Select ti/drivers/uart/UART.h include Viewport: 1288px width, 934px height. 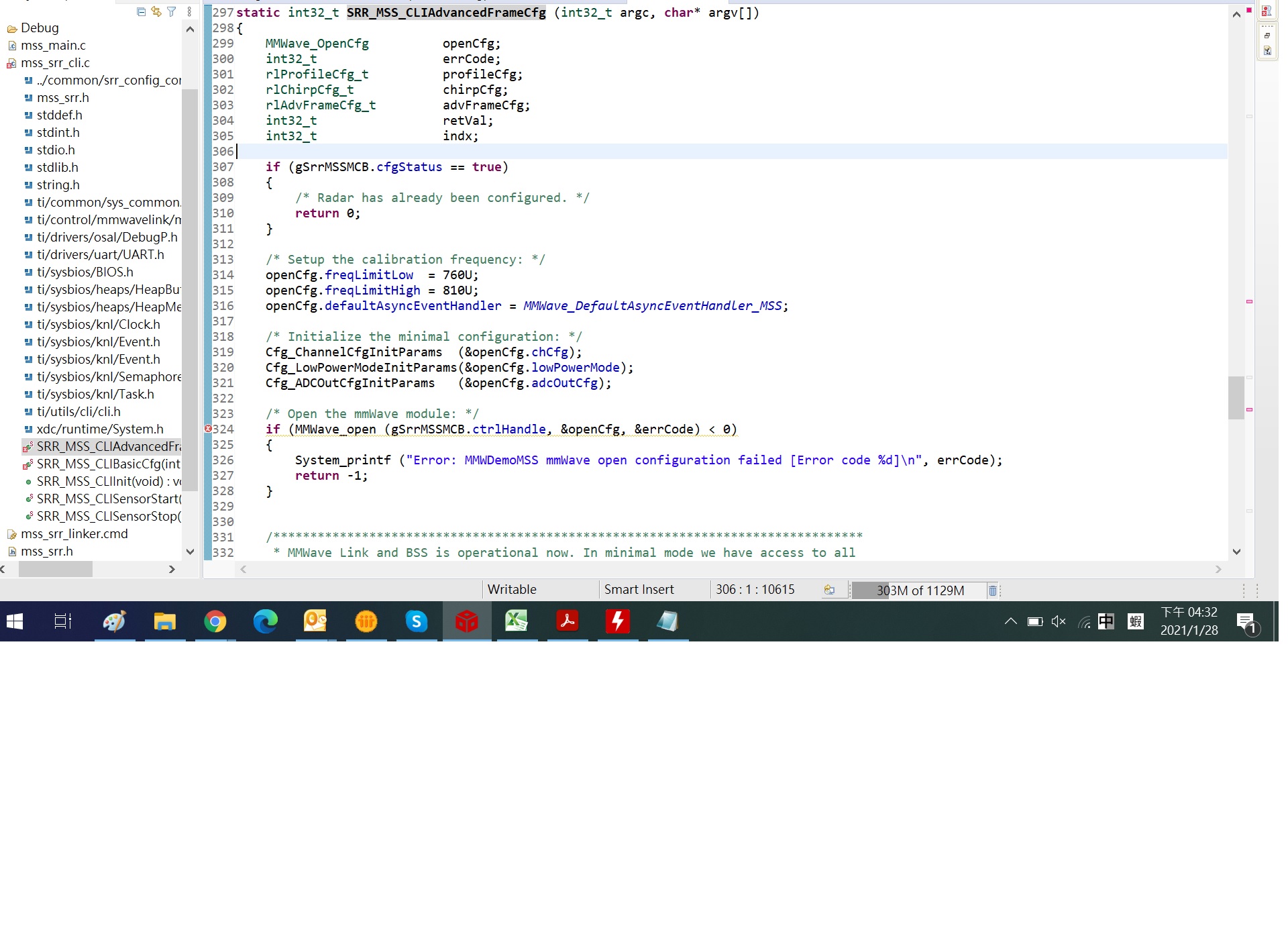[x=95, y=255]
